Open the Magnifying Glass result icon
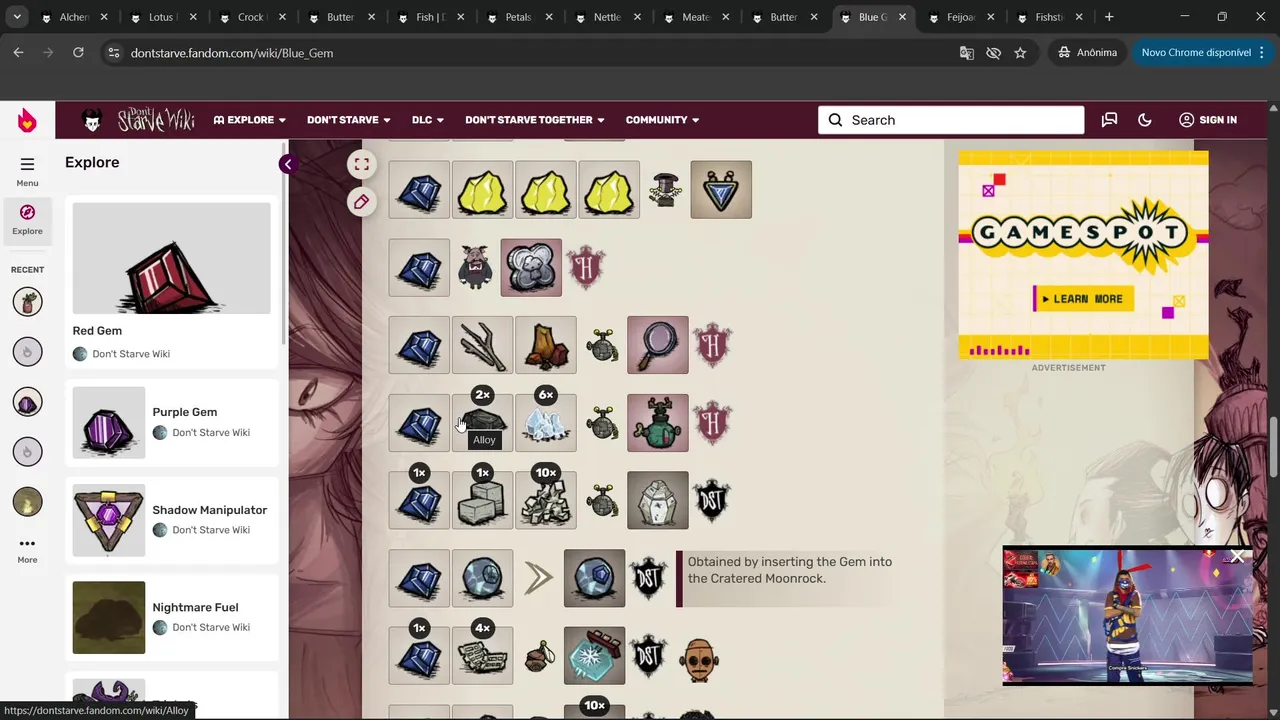Image resolution: width=1280 pixels, height=720 pixels. (x=658, y=345)
